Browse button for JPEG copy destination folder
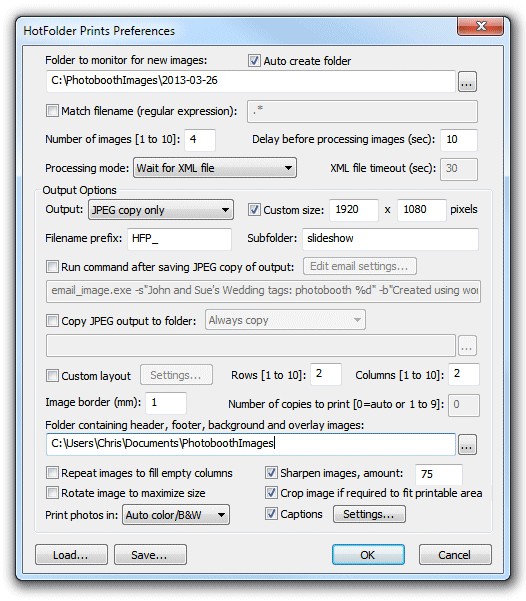This screenshot has width=526, height=601. click(x=467, y=346)
